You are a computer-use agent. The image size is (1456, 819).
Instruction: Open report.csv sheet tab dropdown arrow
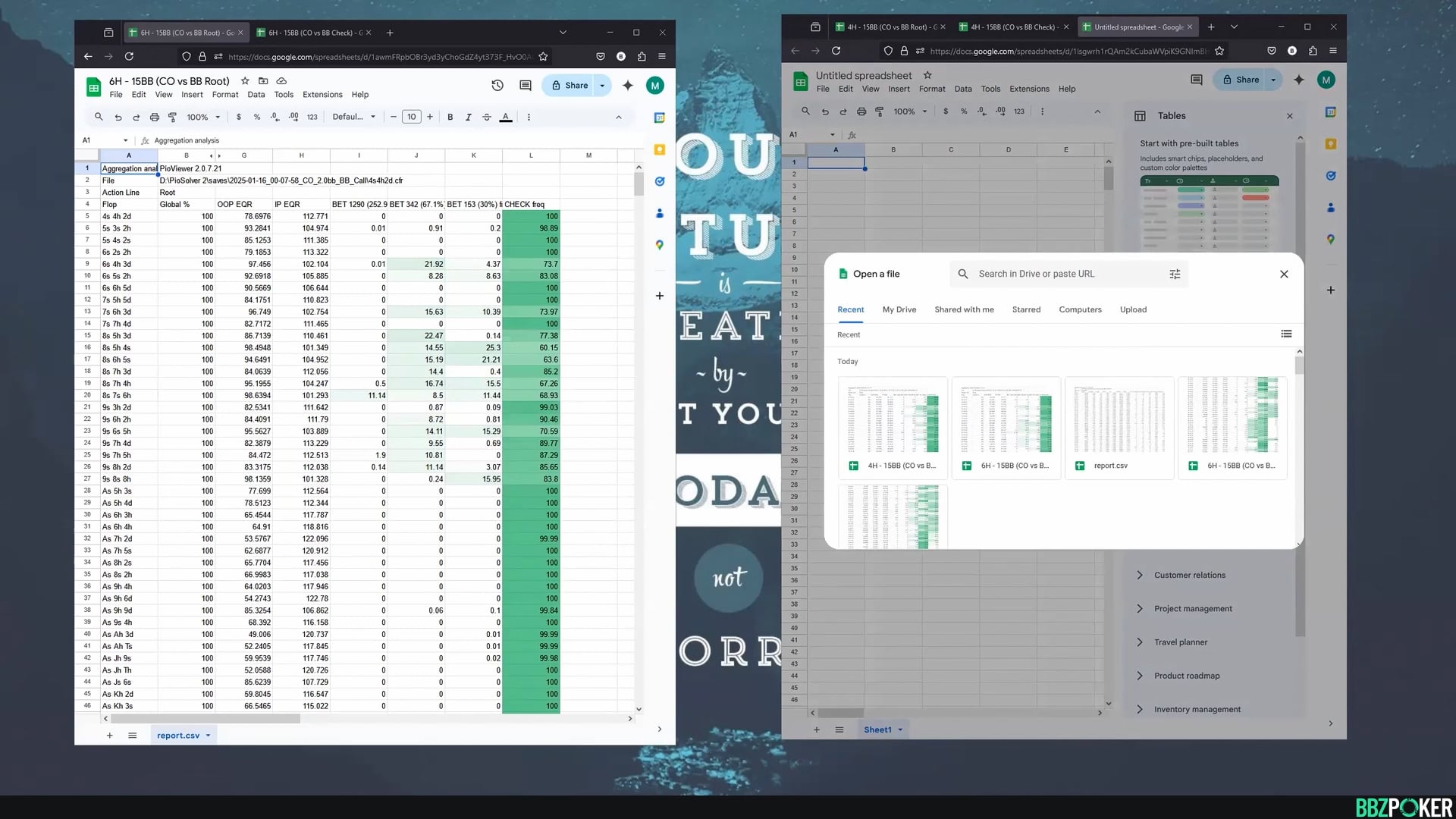coord(208,736)
